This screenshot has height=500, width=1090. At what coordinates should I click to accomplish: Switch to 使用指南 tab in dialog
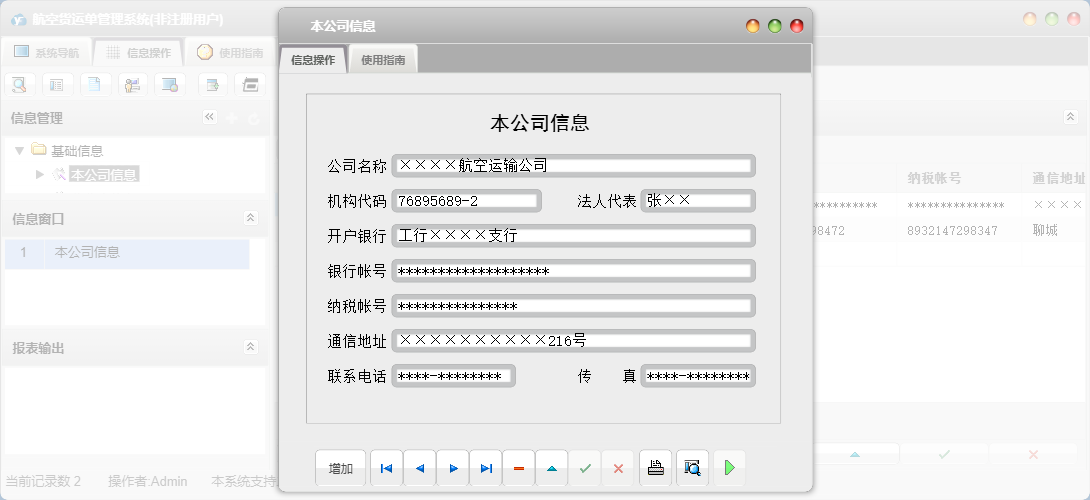383,60
